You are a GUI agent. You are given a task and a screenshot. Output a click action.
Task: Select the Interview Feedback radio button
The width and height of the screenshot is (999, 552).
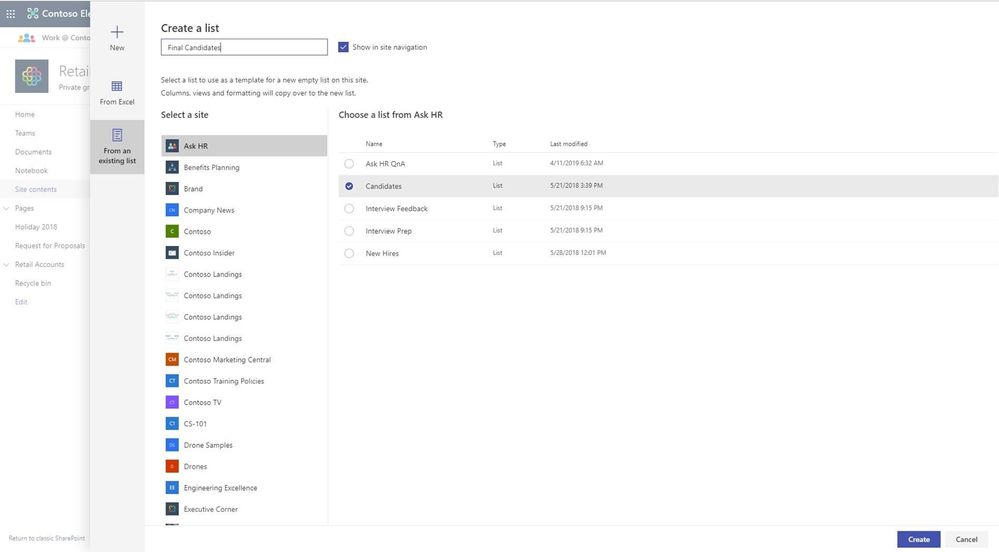[349, 208]
